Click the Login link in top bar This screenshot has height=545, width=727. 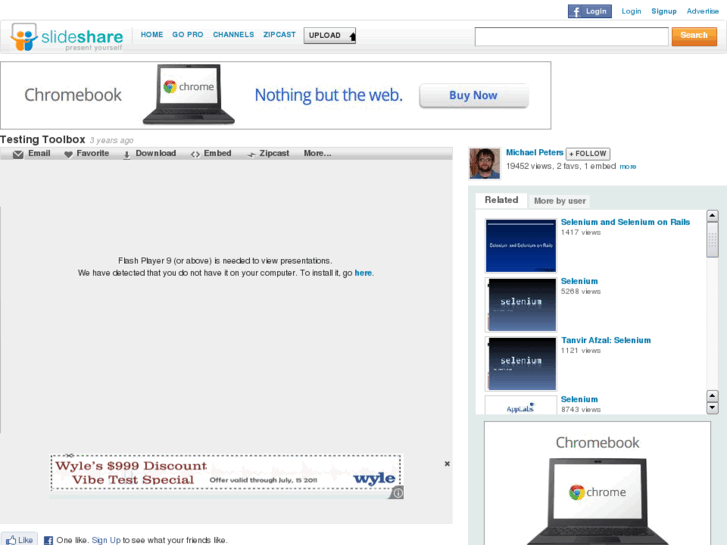(x=631, y=11)
